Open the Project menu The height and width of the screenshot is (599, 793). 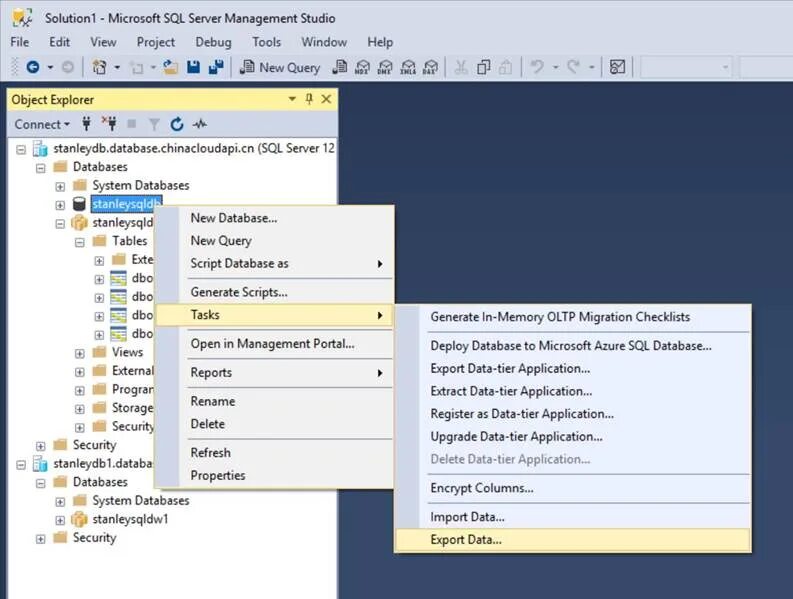tap(156, 42)
